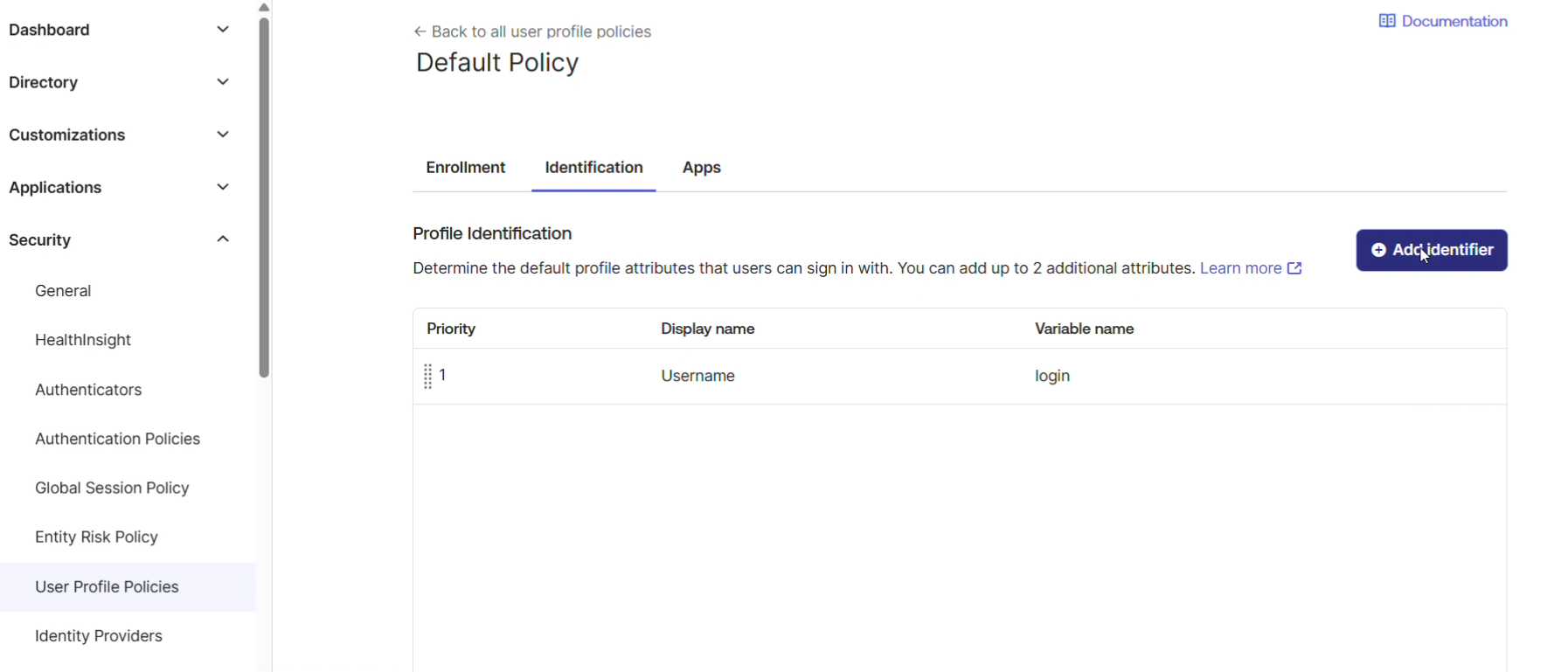This screenshot has height=672, width=1568.
Task: Click the plus icon in Add identifier
Action: click(x=1378, y=251)
